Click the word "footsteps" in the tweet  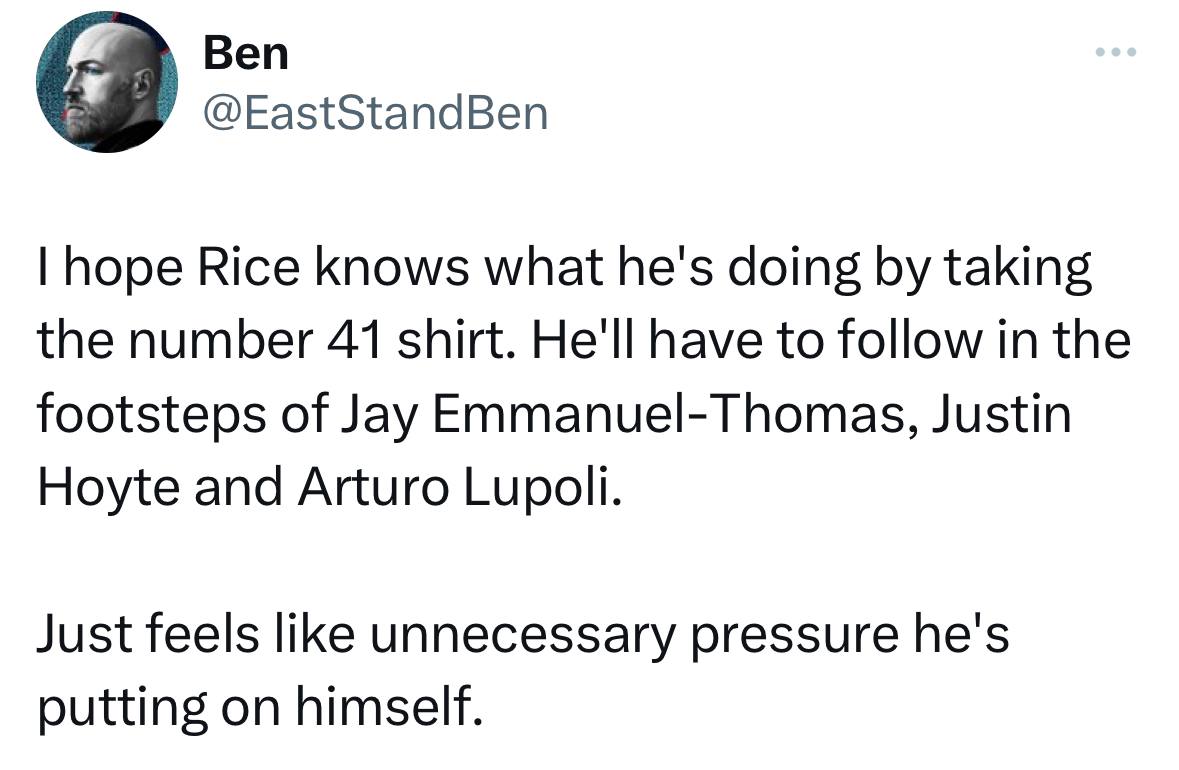[152, 415]
